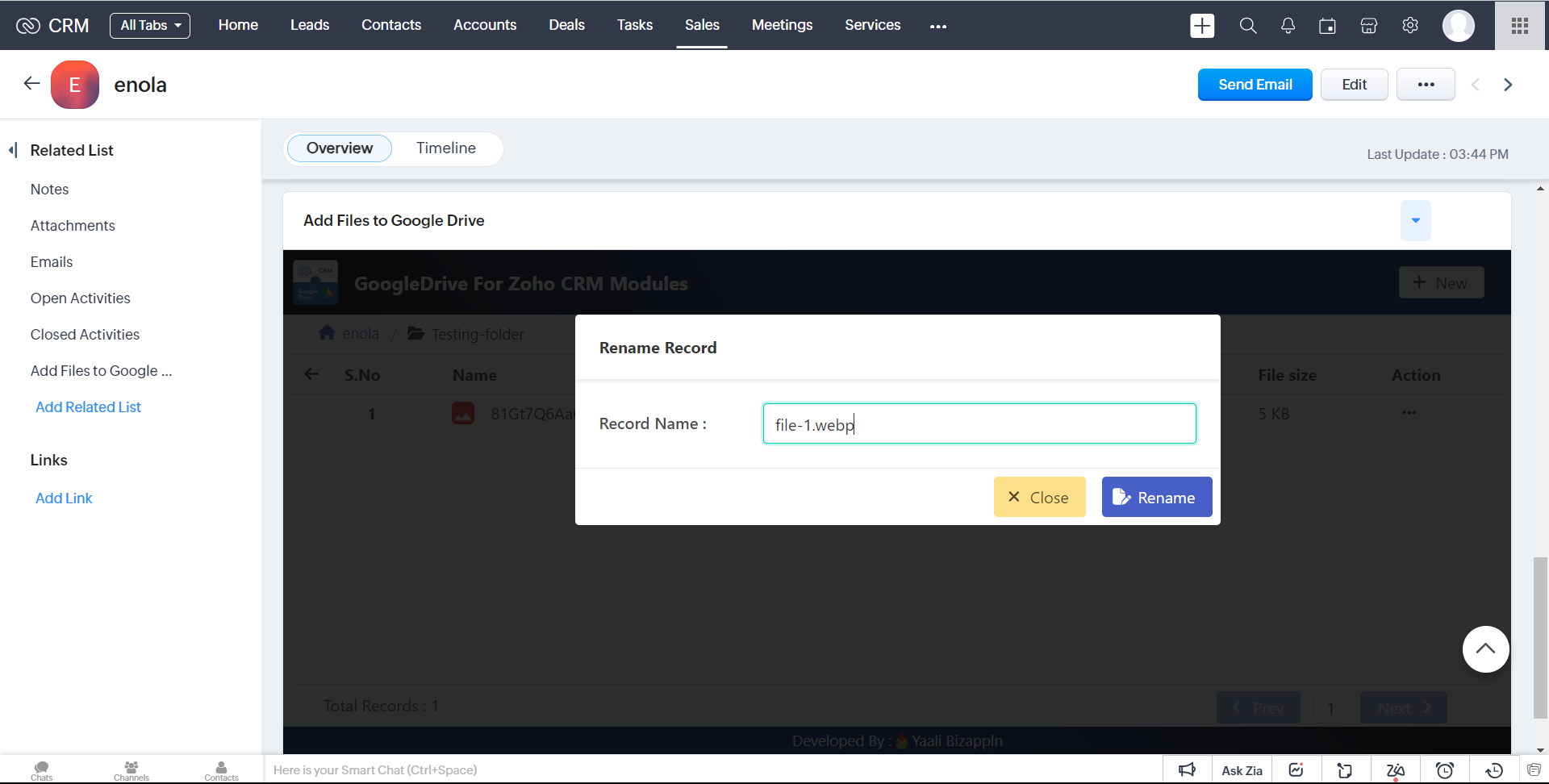1549x784 pixels.
Task: Click the scroll to top arrow button
Action: pos(1485,649)
